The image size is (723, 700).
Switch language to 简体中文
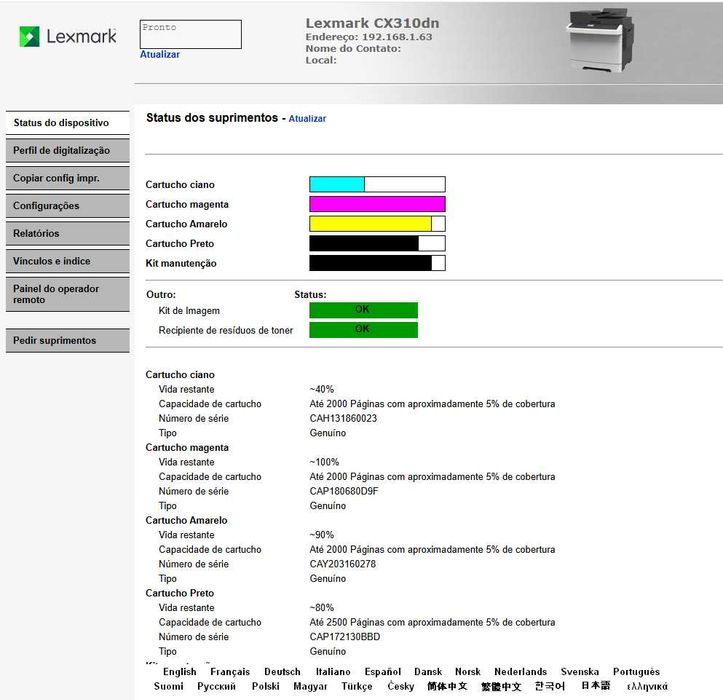coord(447,686)
